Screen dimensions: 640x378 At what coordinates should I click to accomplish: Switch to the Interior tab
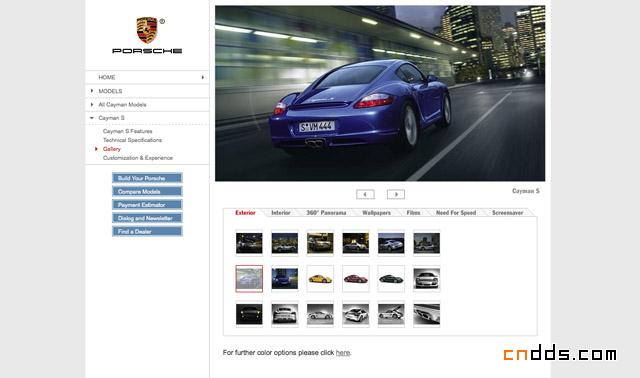click(x=281, y=213)
